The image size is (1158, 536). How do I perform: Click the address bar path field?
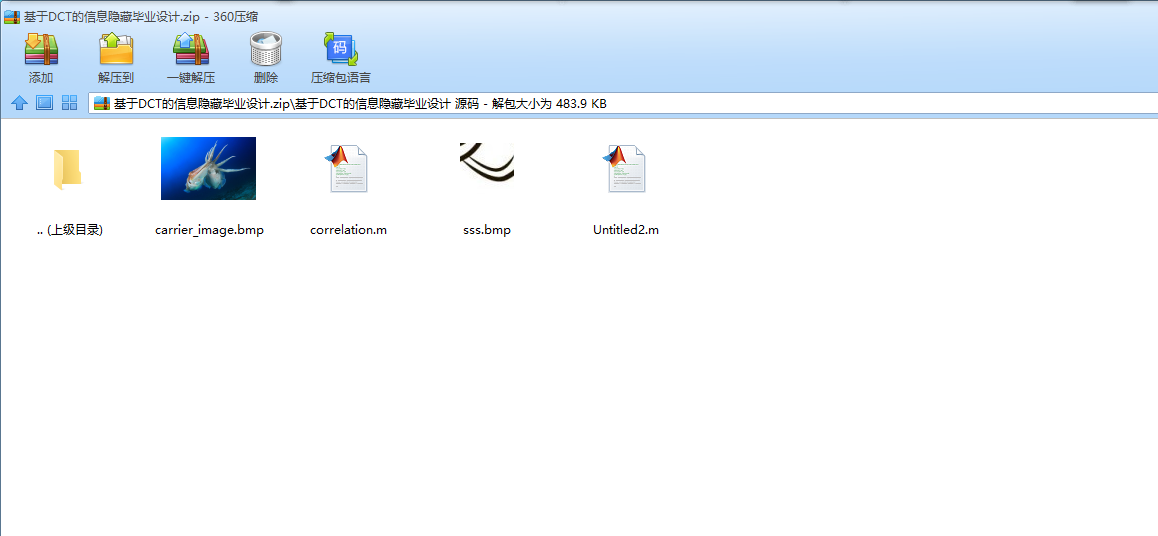click(623, 103)
